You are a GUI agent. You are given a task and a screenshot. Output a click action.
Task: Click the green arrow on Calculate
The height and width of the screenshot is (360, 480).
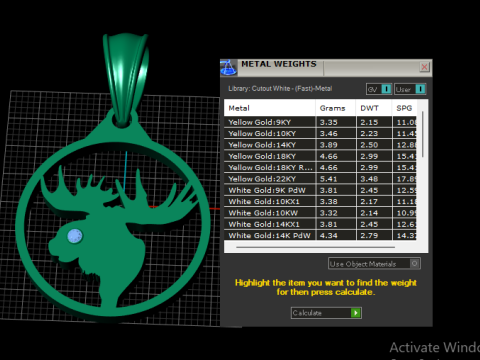pos(356,313)
